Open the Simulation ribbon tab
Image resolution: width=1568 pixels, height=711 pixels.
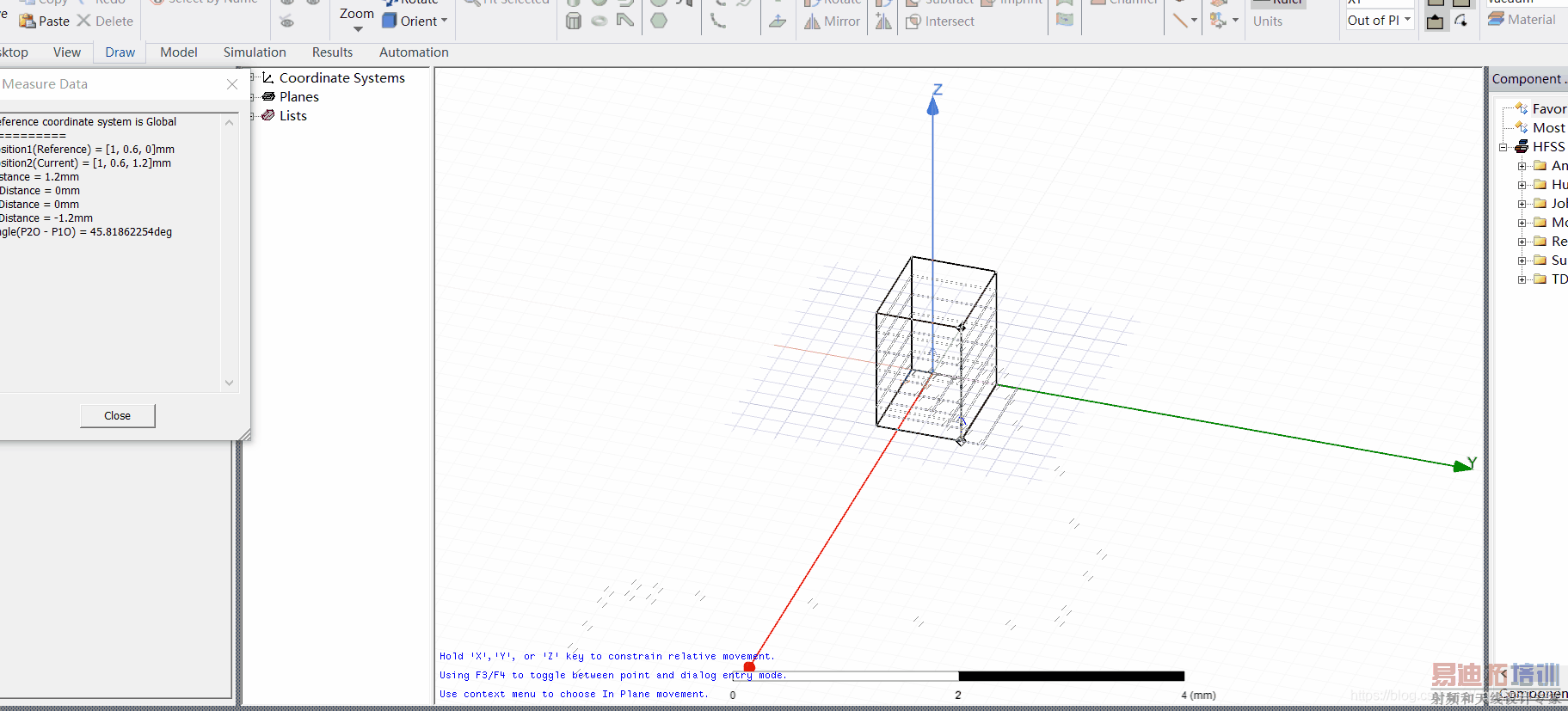click(x=255, y=52)
